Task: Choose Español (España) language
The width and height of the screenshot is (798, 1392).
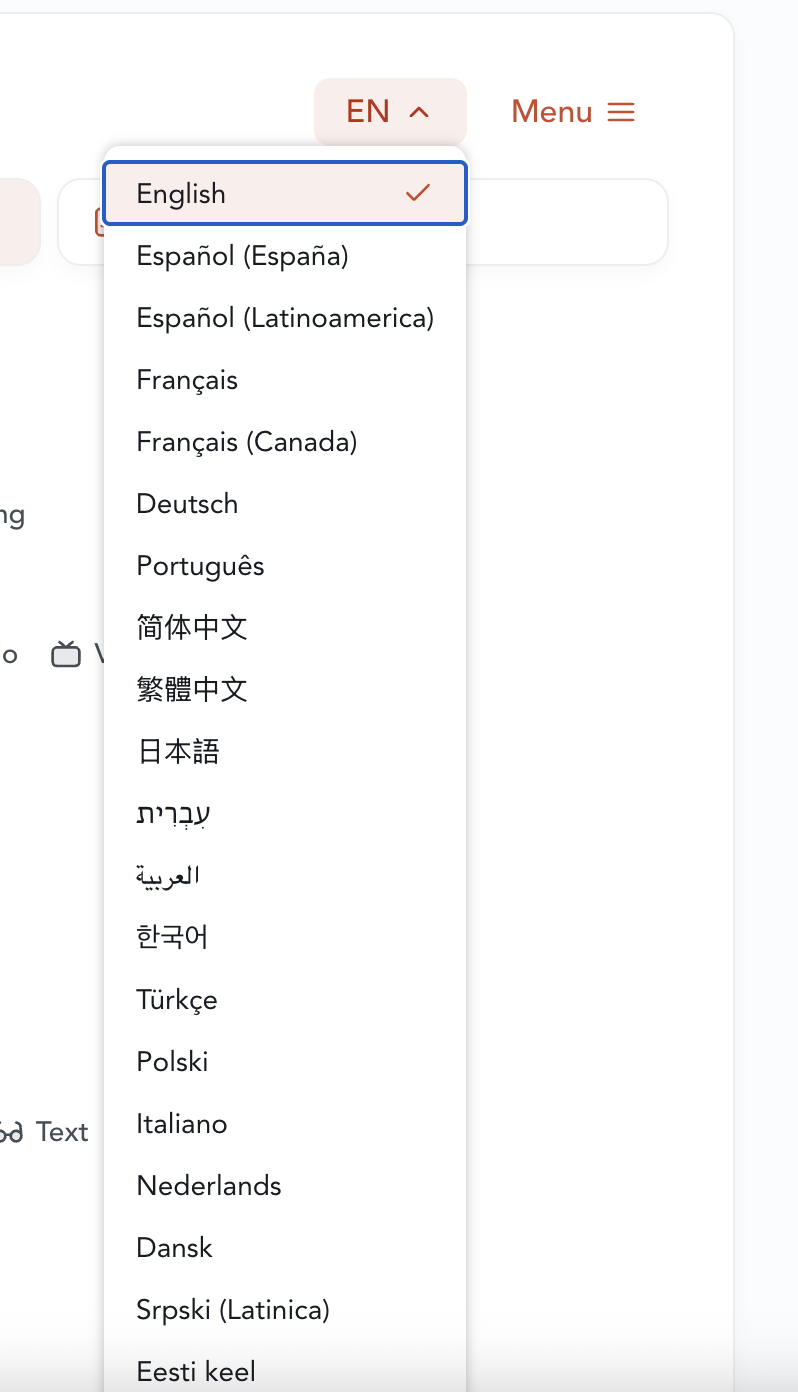Action: (x=242, y=256)
